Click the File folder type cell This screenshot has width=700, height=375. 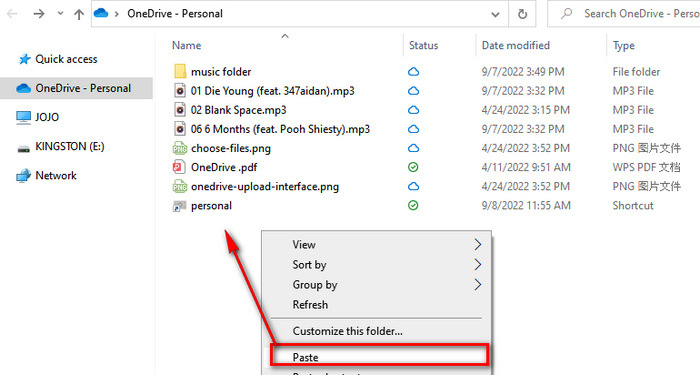coord(636,72)
